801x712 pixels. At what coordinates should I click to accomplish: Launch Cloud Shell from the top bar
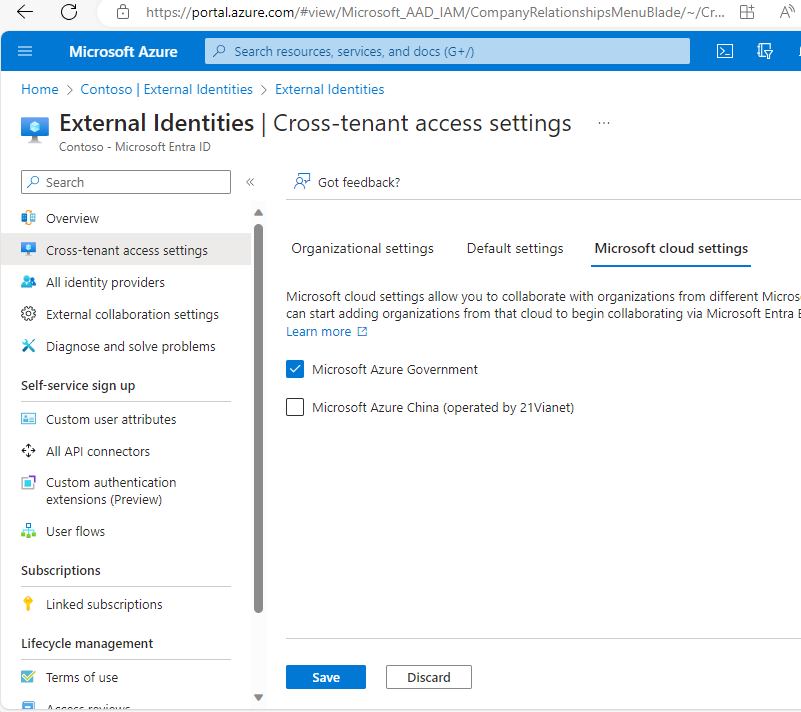[724, 51]
